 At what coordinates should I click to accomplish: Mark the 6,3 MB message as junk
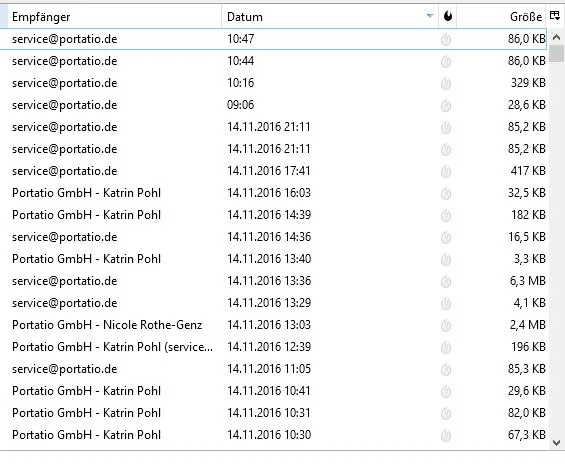coord(446,281)
